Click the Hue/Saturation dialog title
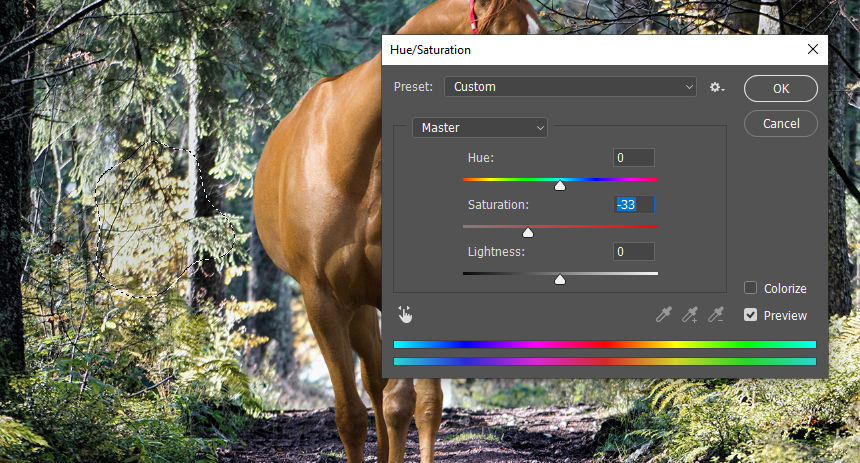This screenshot has height=463, width=860. pyautogui.click(x=431, y=50)
